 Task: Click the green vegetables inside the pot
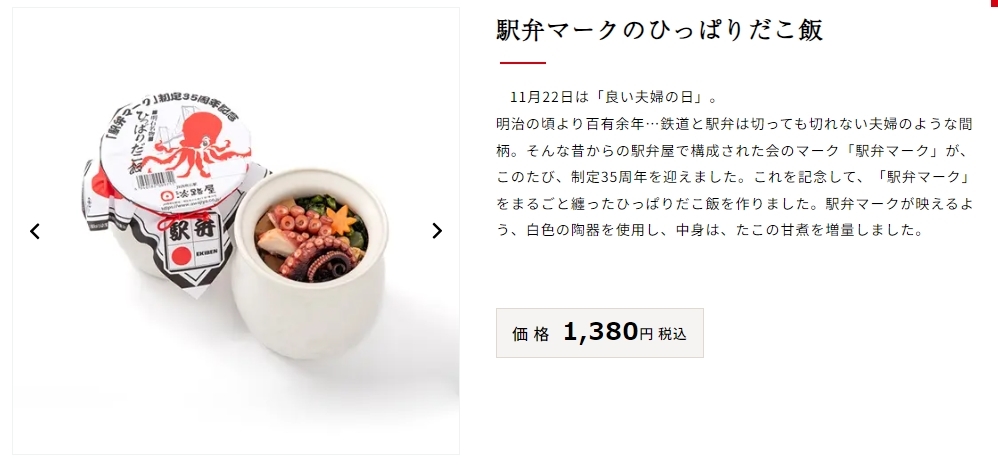pos(324,203)
